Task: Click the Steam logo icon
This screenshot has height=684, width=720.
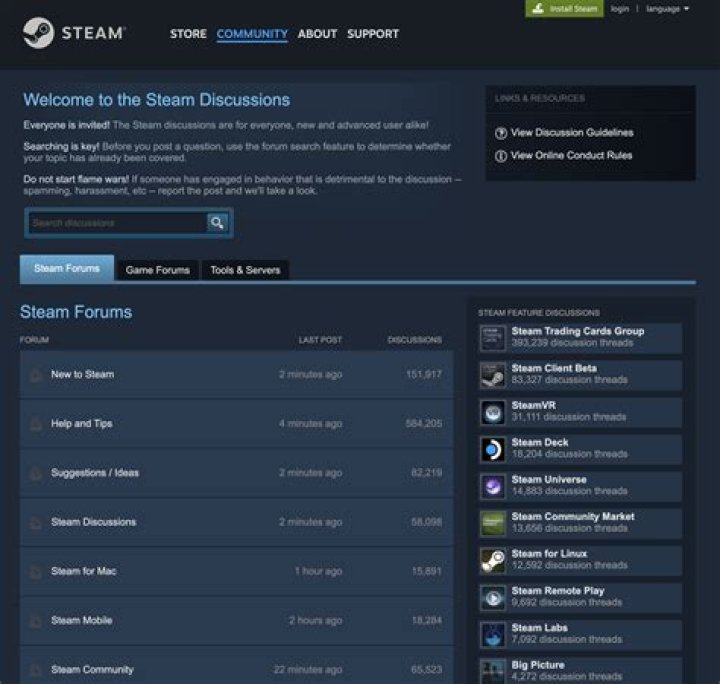Action: click(x=38, y=33)
